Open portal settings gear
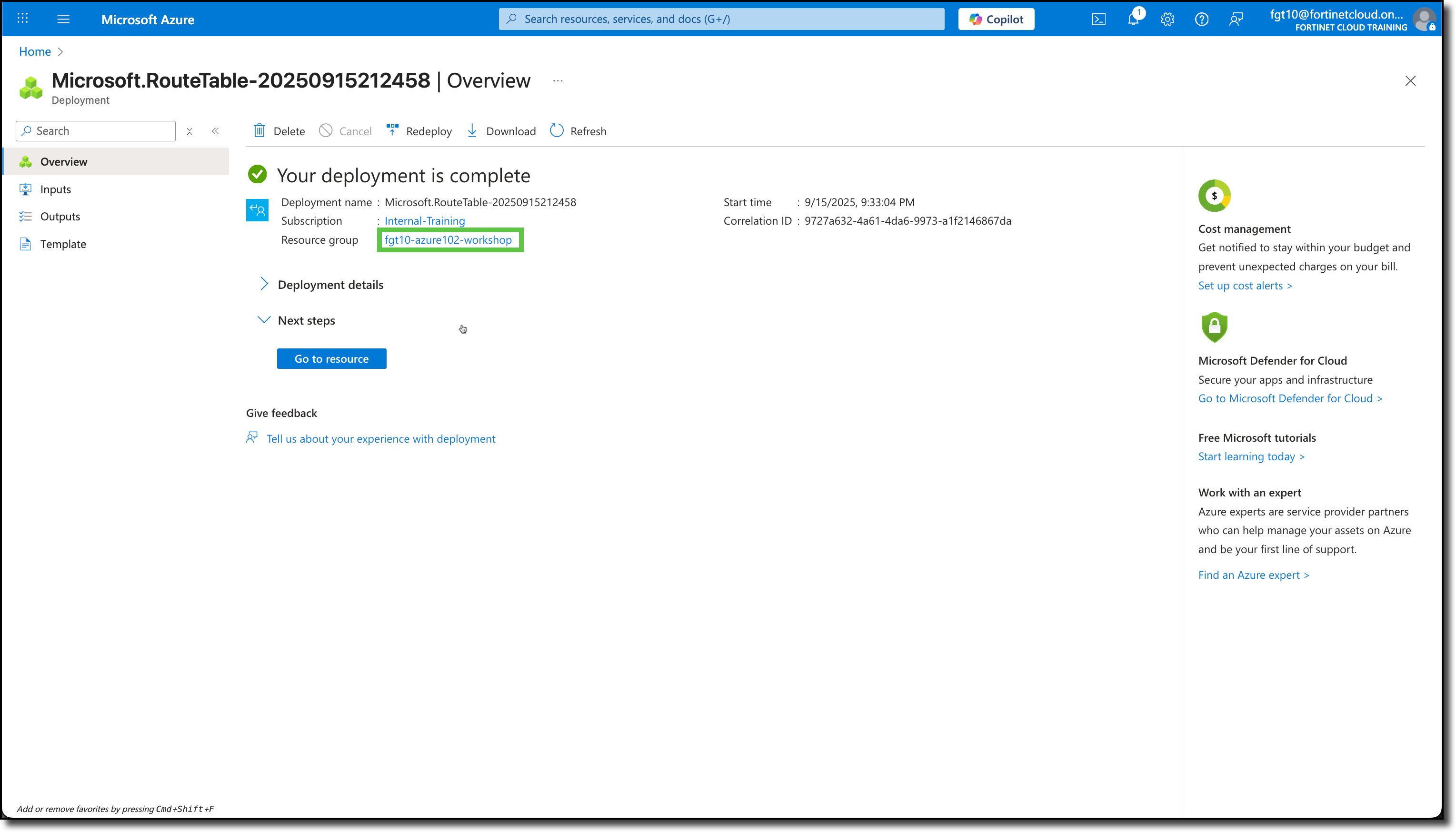The image size is (1456, 832). pos(1167,19)
